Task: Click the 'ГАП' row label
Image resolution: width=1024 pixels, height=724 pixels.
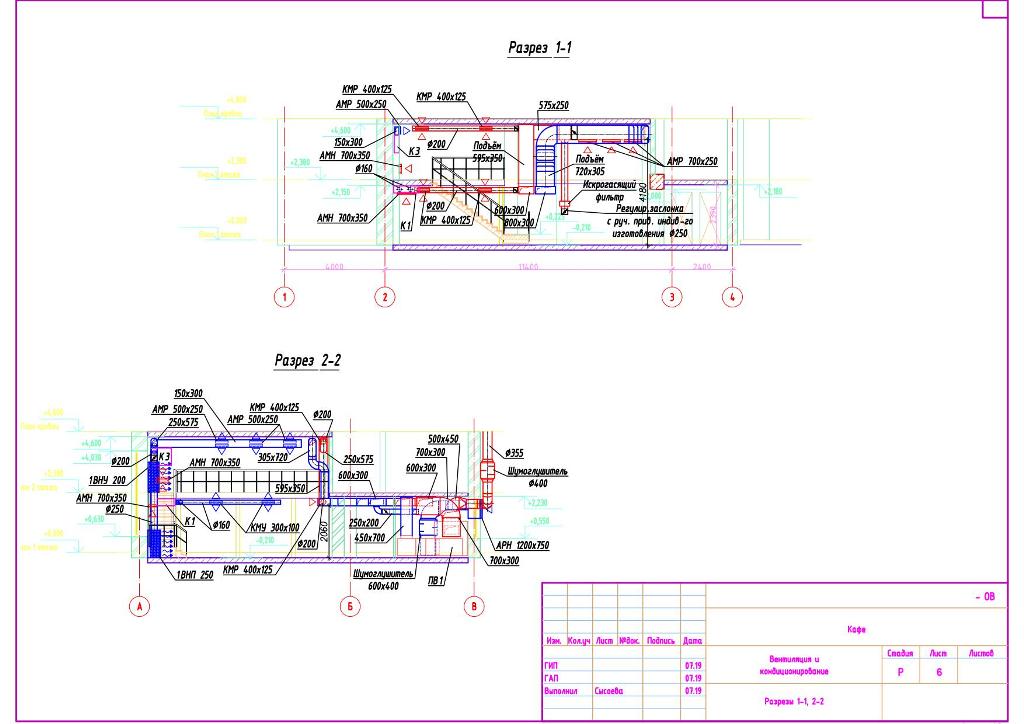Action: click(551, 678)
